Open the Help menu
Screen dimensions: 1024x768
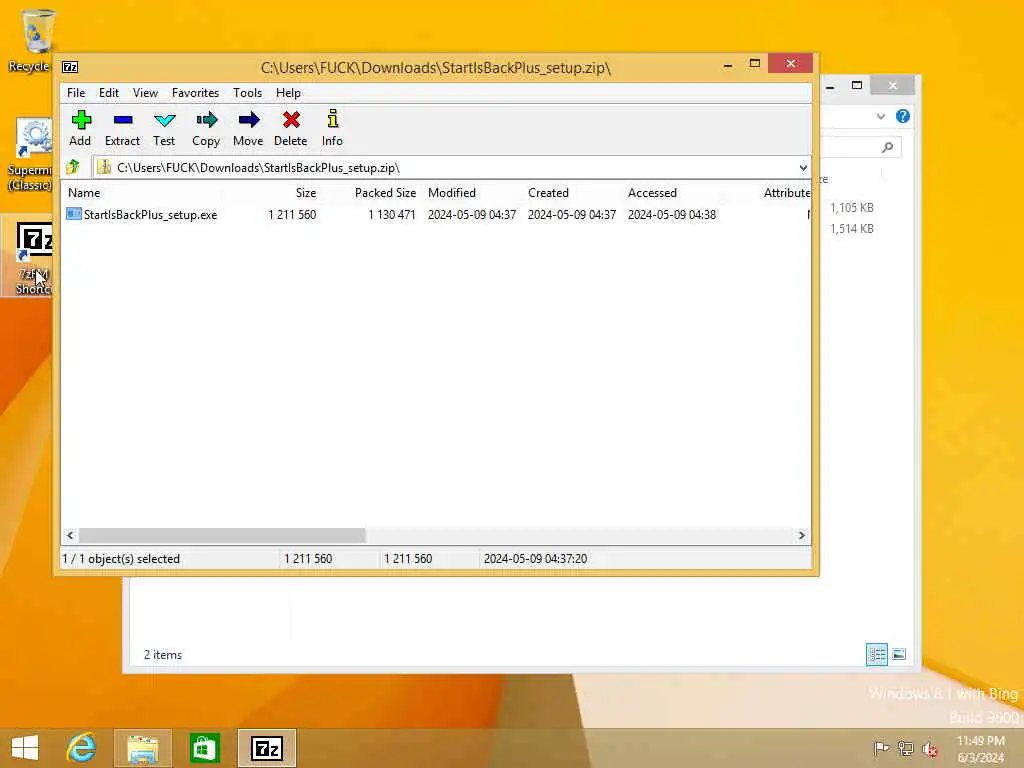(288, 93)
